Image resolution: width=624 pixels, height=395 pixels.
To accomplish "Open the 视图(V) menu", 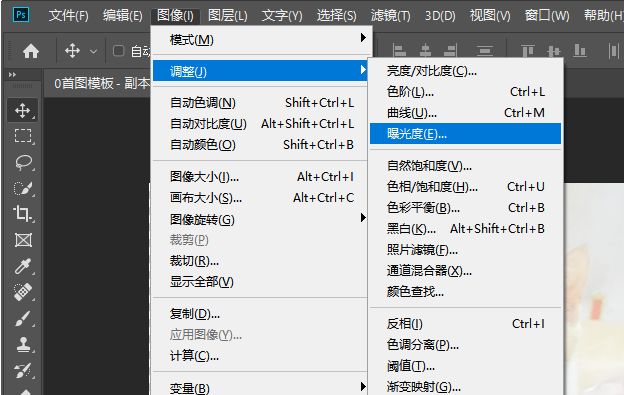I will click(490, 16).
